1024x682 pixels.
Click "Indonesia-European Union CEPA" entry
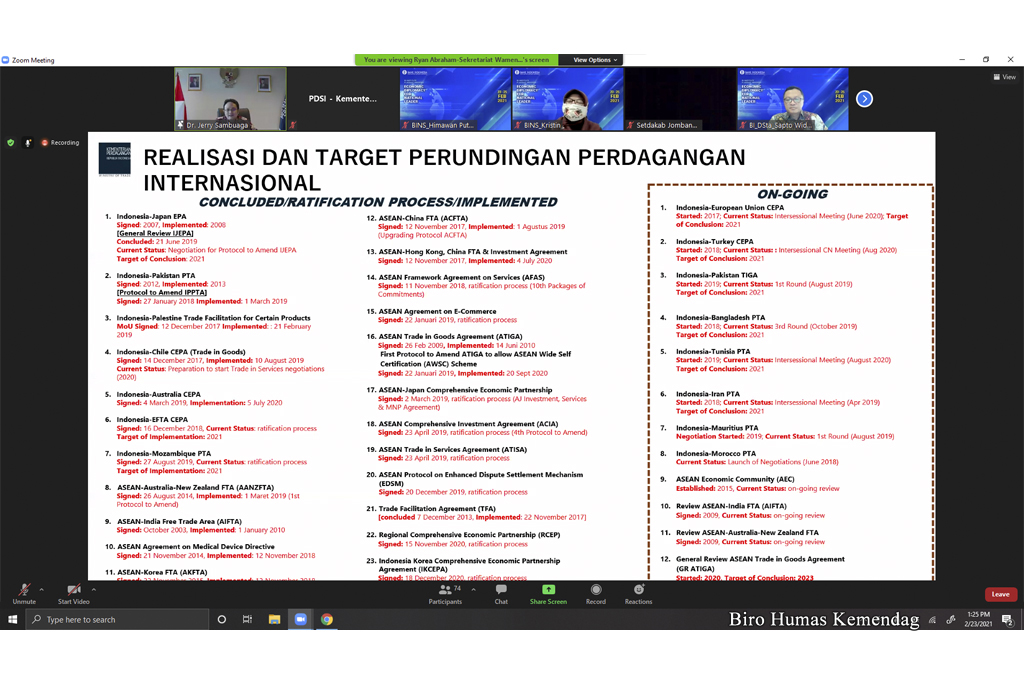coord(730,208)
